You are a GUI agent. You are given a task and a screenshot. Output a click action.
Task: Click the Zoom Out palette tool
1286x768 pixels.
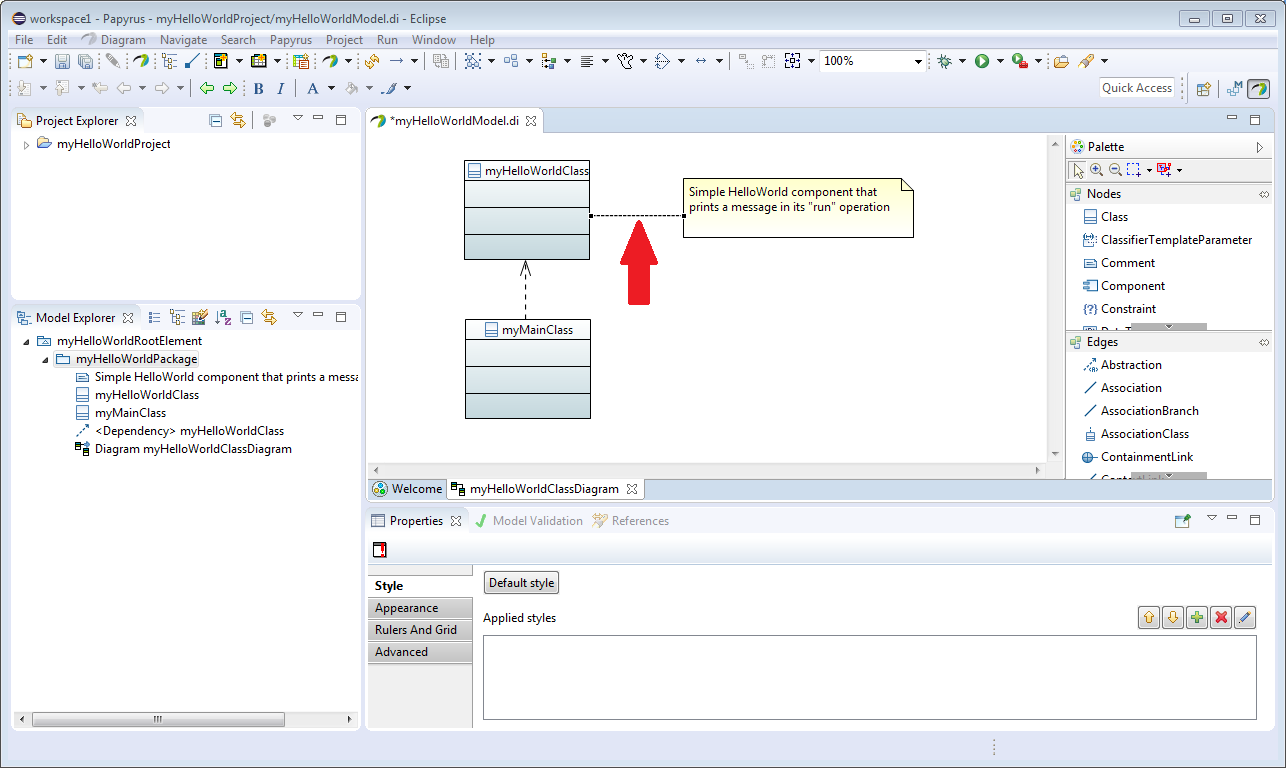coord(1114,170)
